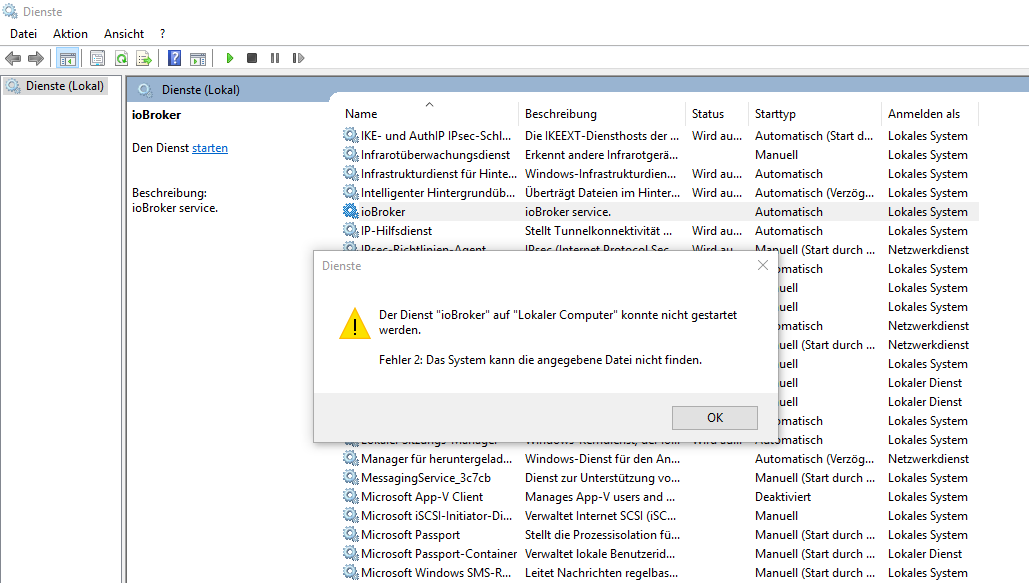This screenshot has width=1029, height=583.
Task: Select the ioBroker service row name
Action: pyautogui.click(x=383, y=211)
